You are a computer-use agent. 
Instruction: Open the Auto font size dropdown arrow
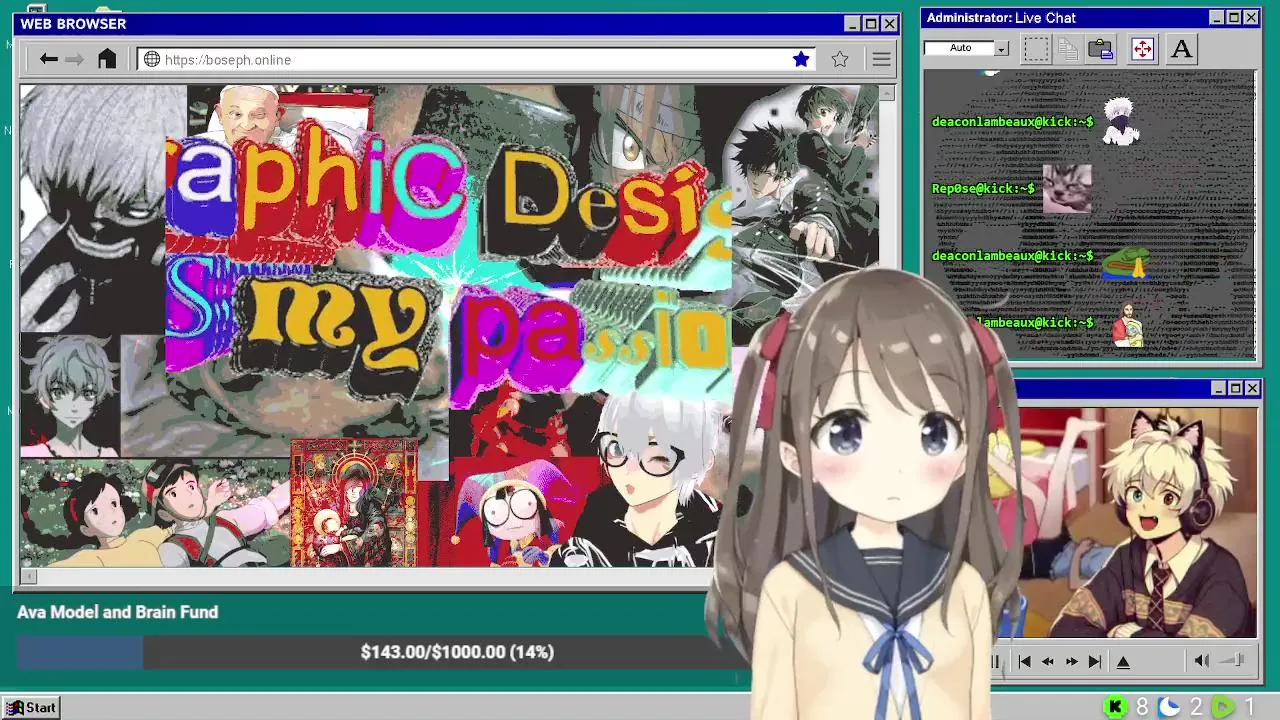[1001, 48]
